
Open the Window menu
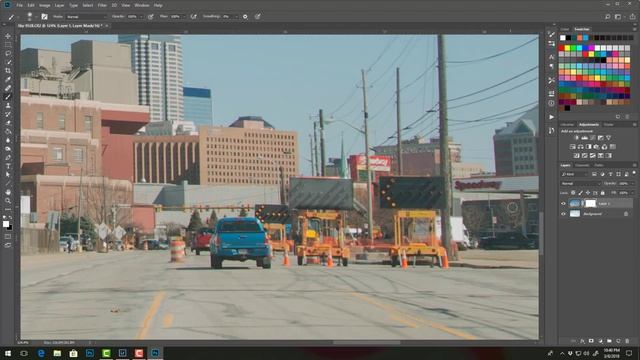click(142, 5)
